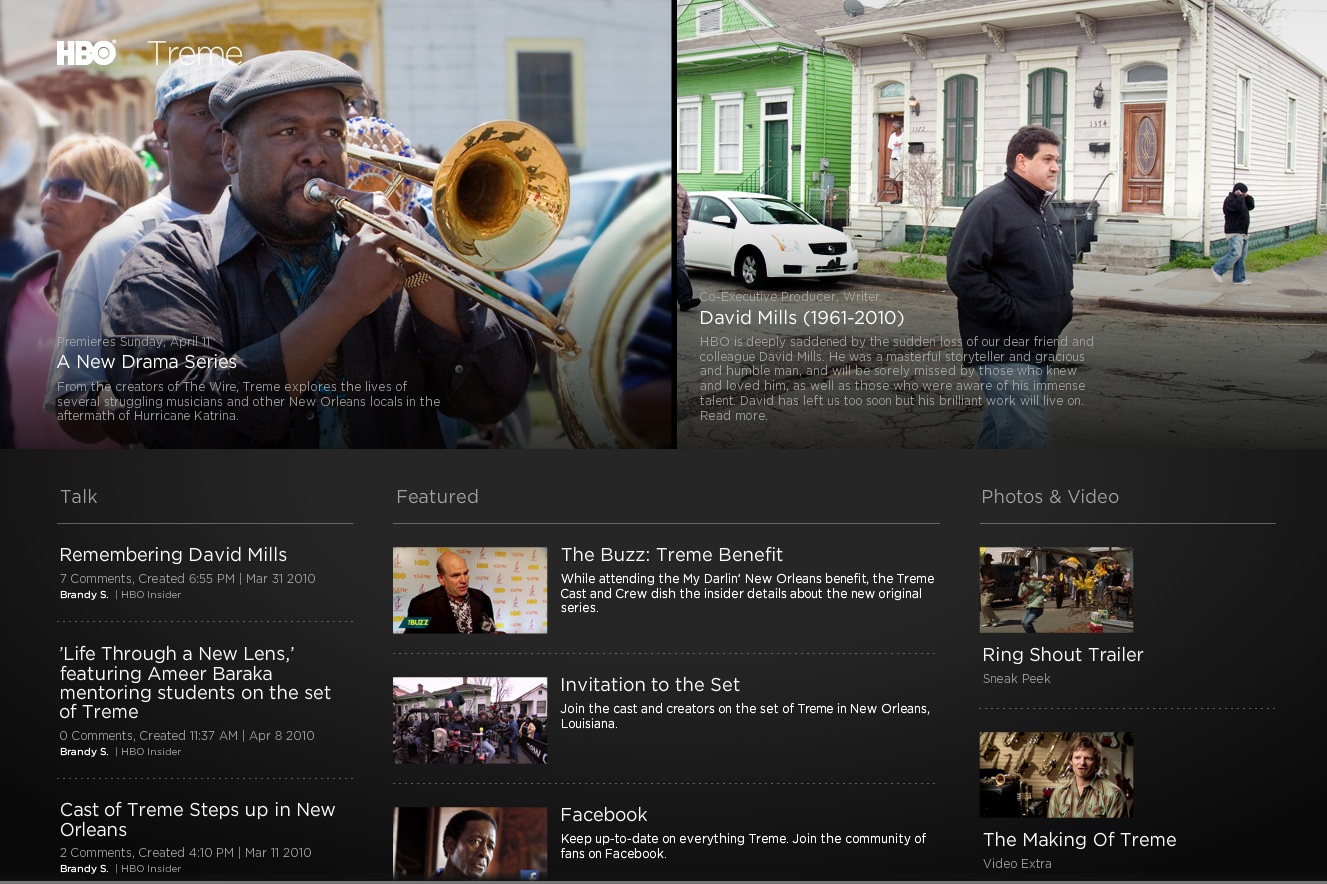Image resolution: width=1327 pixels, height=884 pixels.
Task: Open the Facebook feature thumbnail
Action: click(470, 843)
